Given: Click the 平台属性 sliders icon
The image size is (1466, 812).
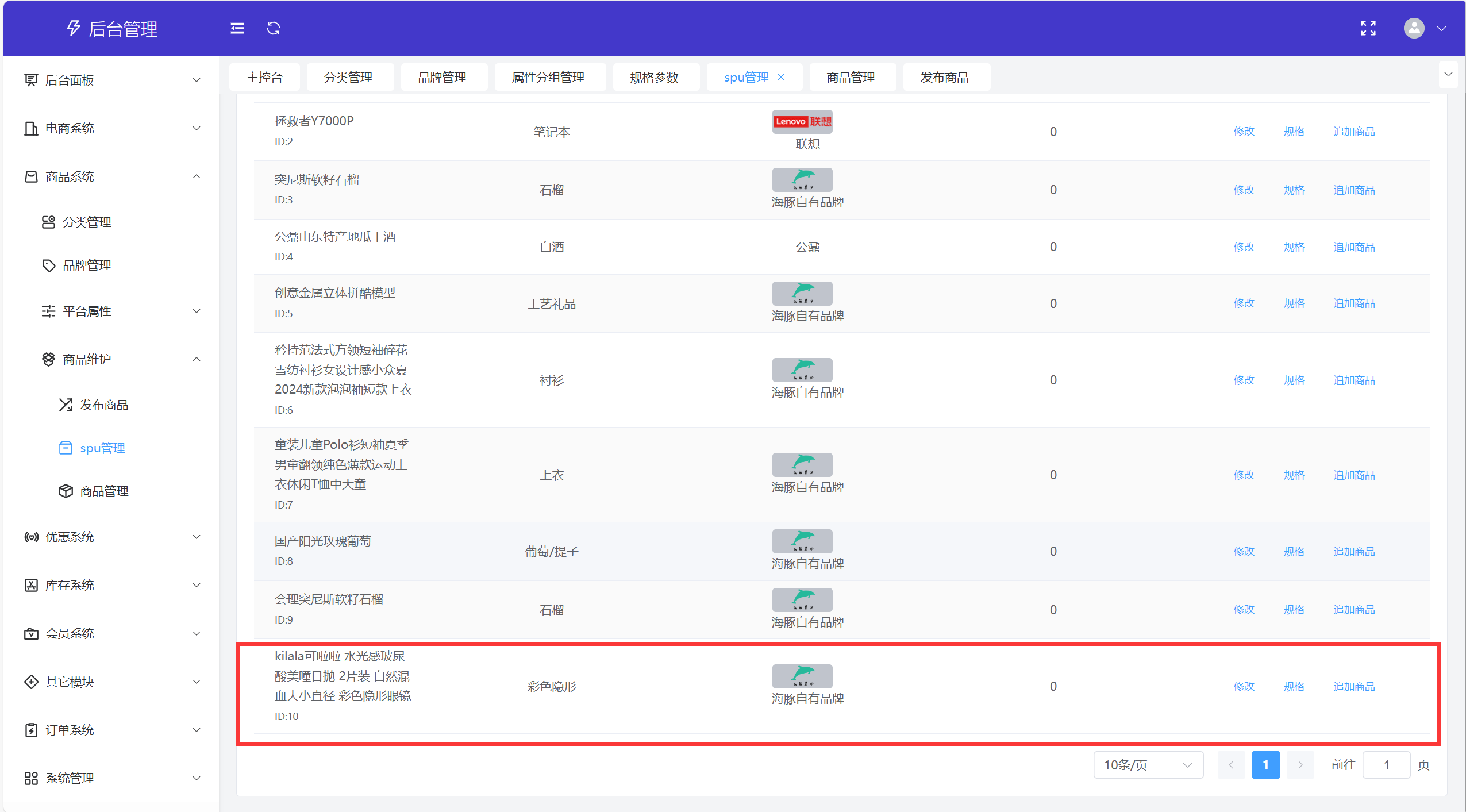Looking at the screenshot, I should (48, 311).
